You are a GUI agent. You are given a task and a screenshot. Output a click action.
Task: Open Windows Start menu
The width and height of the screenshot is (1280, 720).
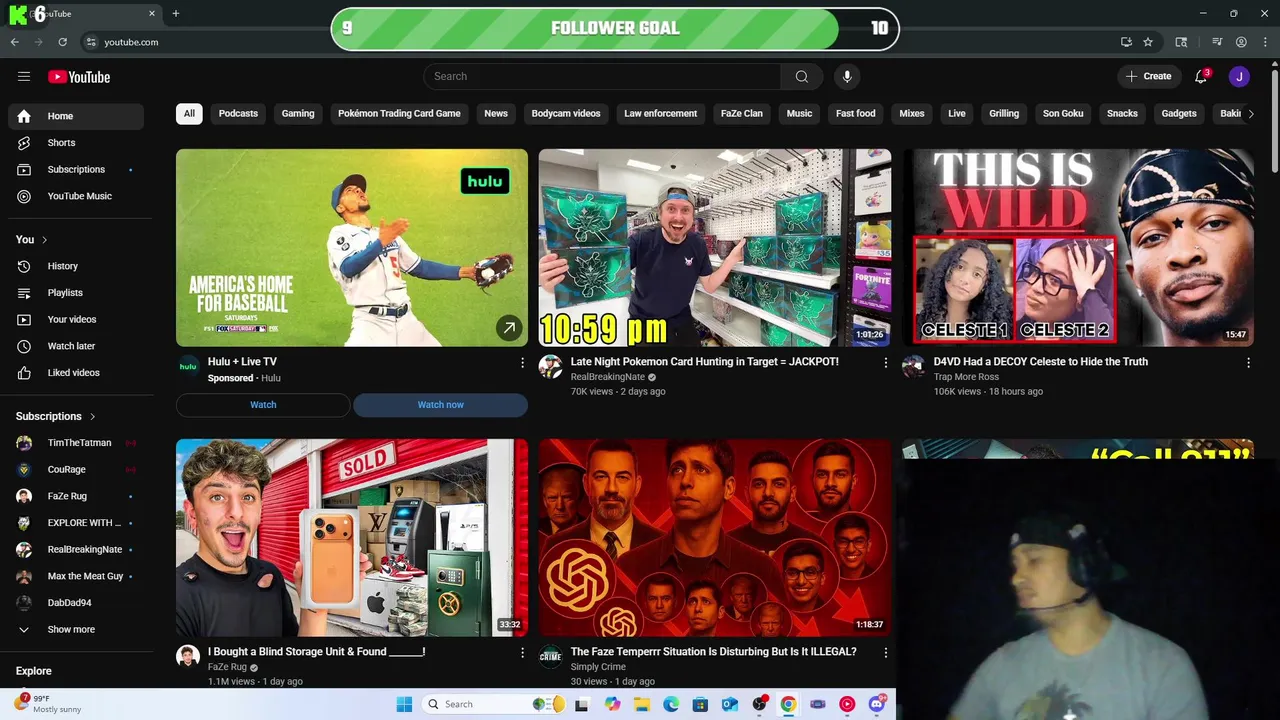(404, 704)
